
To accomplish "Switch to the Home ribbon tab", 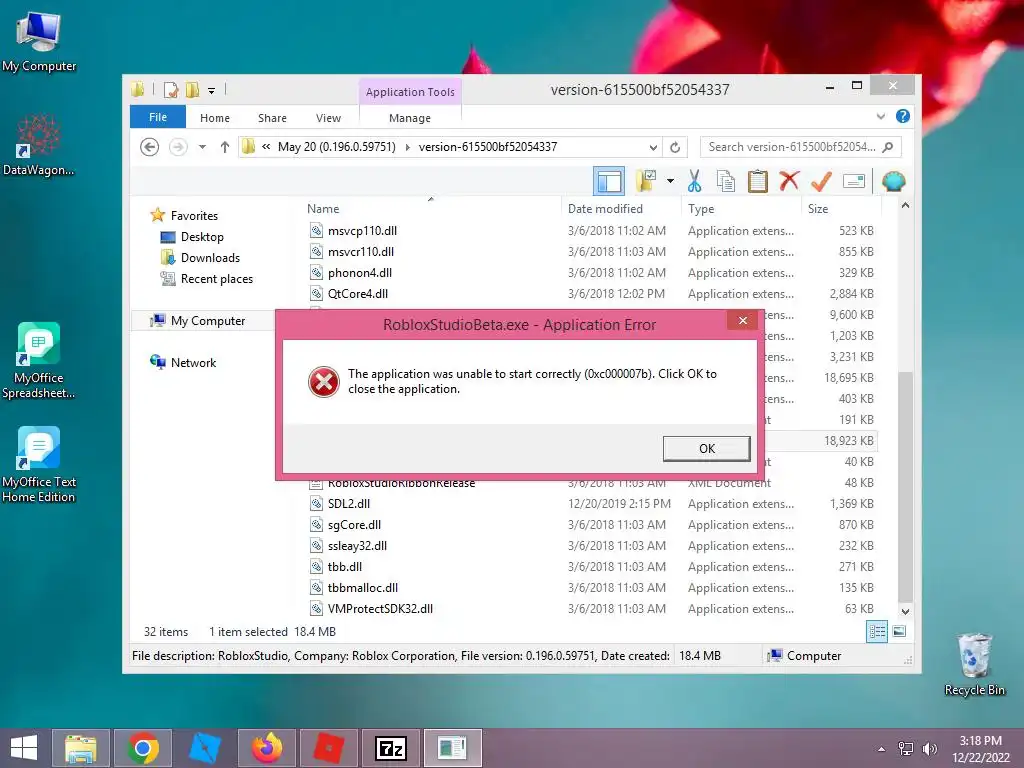I will click(215, 118).
